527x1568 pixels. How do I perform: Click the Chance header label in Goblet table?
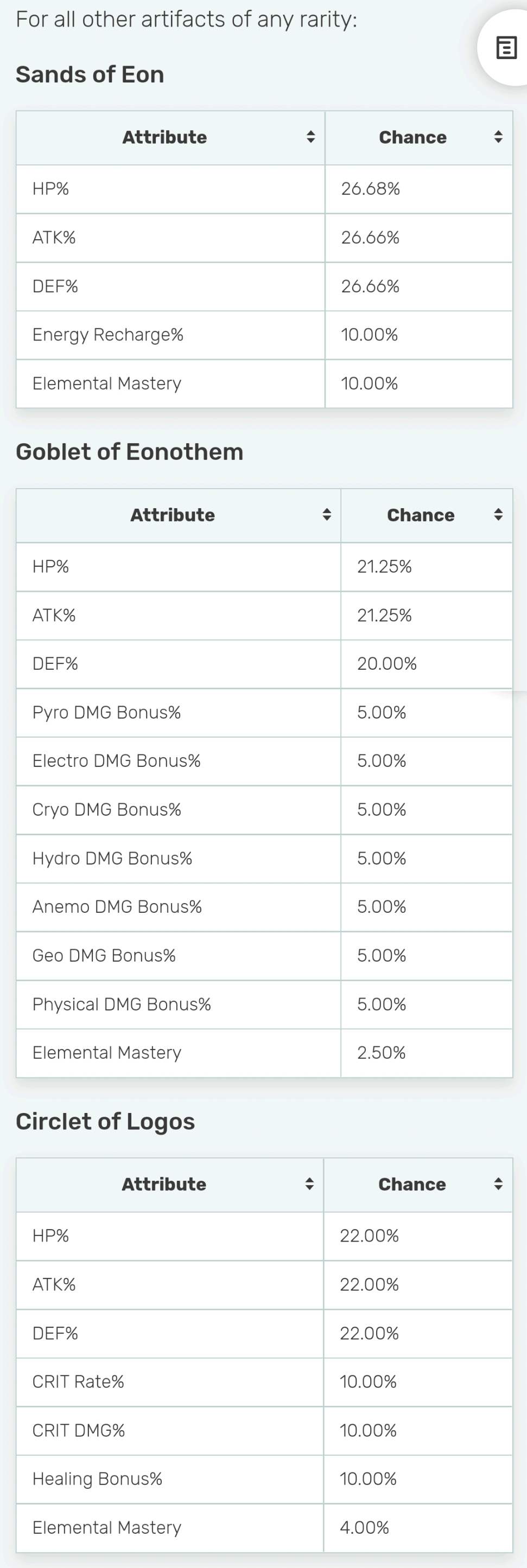pos(421,515)
